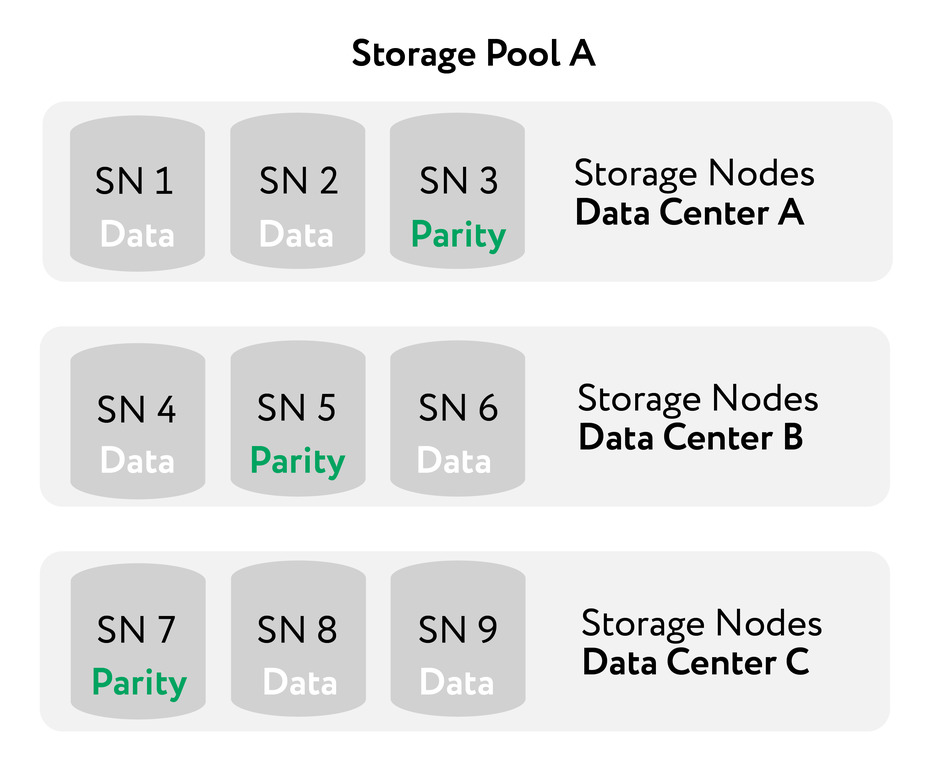Click Storage Nodes text above Data Center B
This screenshot has width=927, height=768.
coord(698,398)
